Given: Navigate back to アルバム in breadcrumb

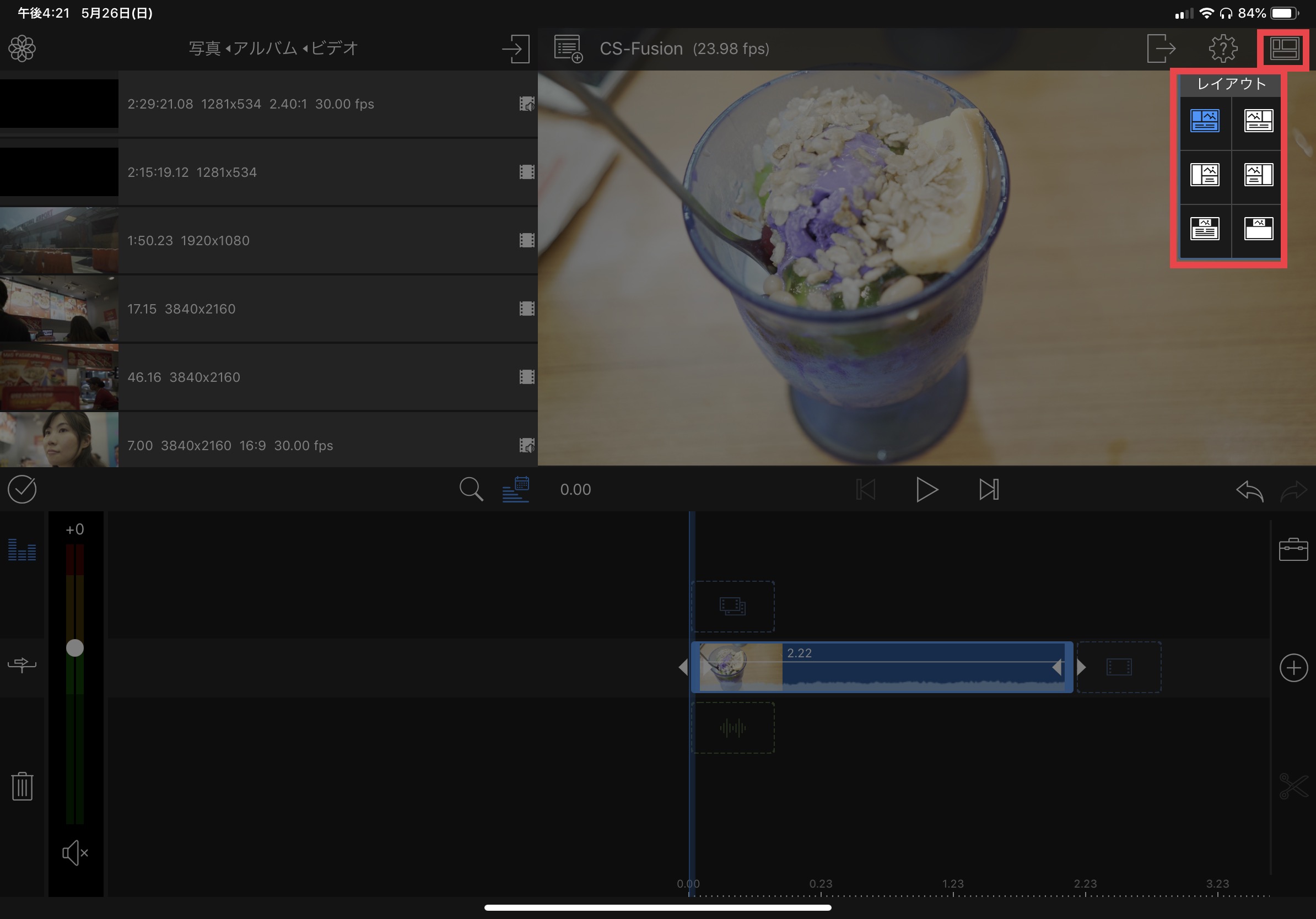Looking at the screenshot, I should coord(265,48).
